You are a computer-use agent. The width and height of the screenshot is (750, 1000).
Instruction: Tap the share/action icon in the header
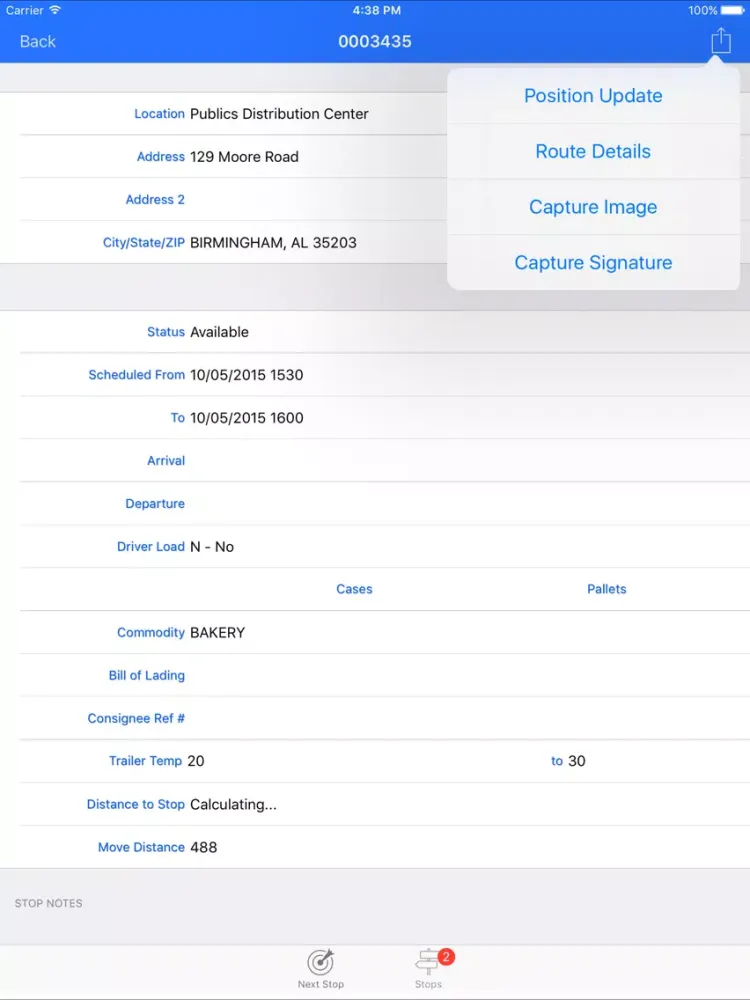pos(721,41)
